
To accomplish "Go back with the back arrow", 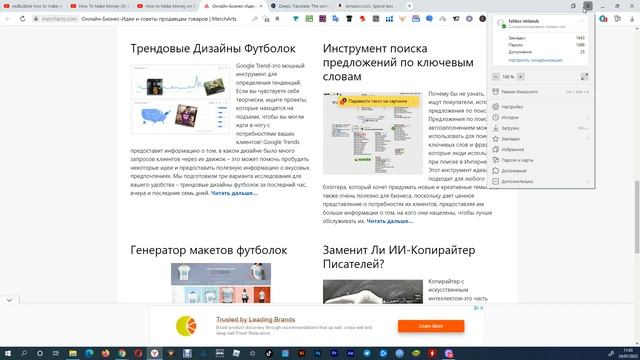I will [7, 19].
